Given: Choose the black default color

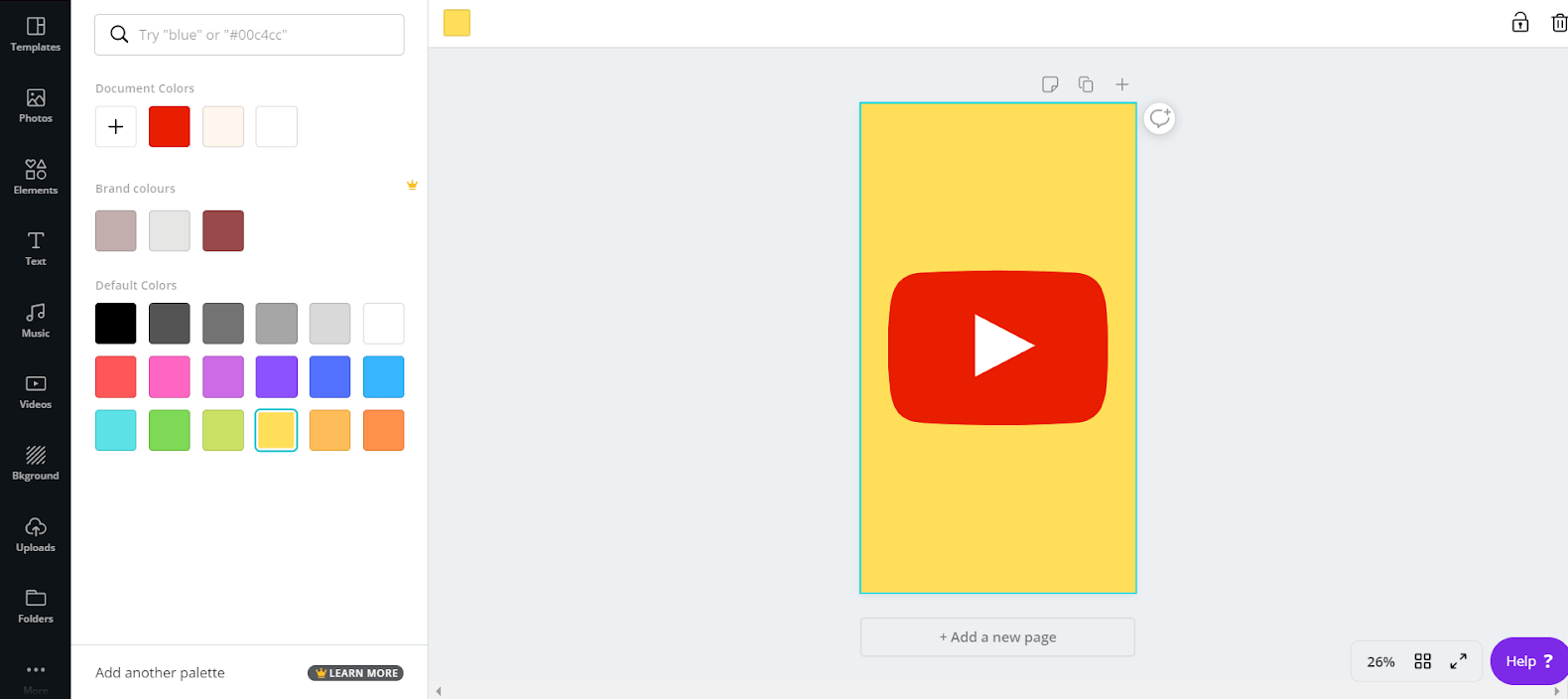Looking at the screenshot, I should click(116, 324).
